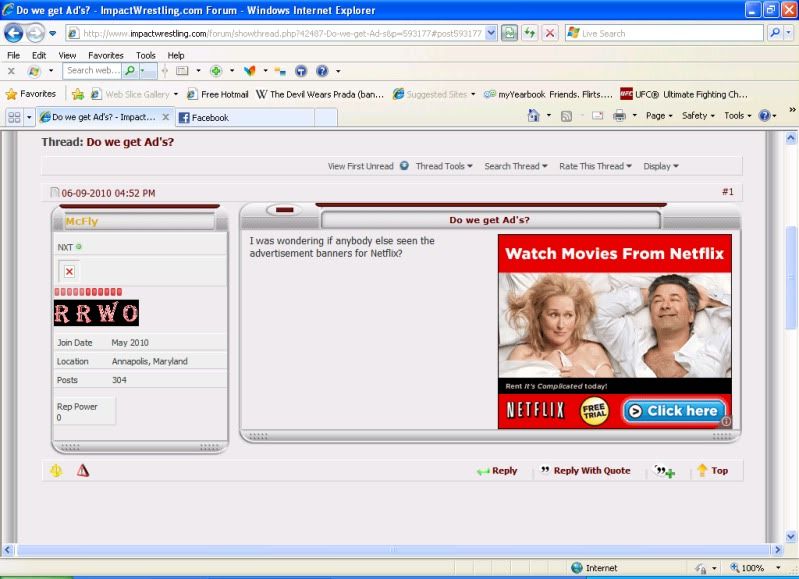Click the Windows Live logo icon
Screen dimensions: 799x579
[x=34, y=71]
